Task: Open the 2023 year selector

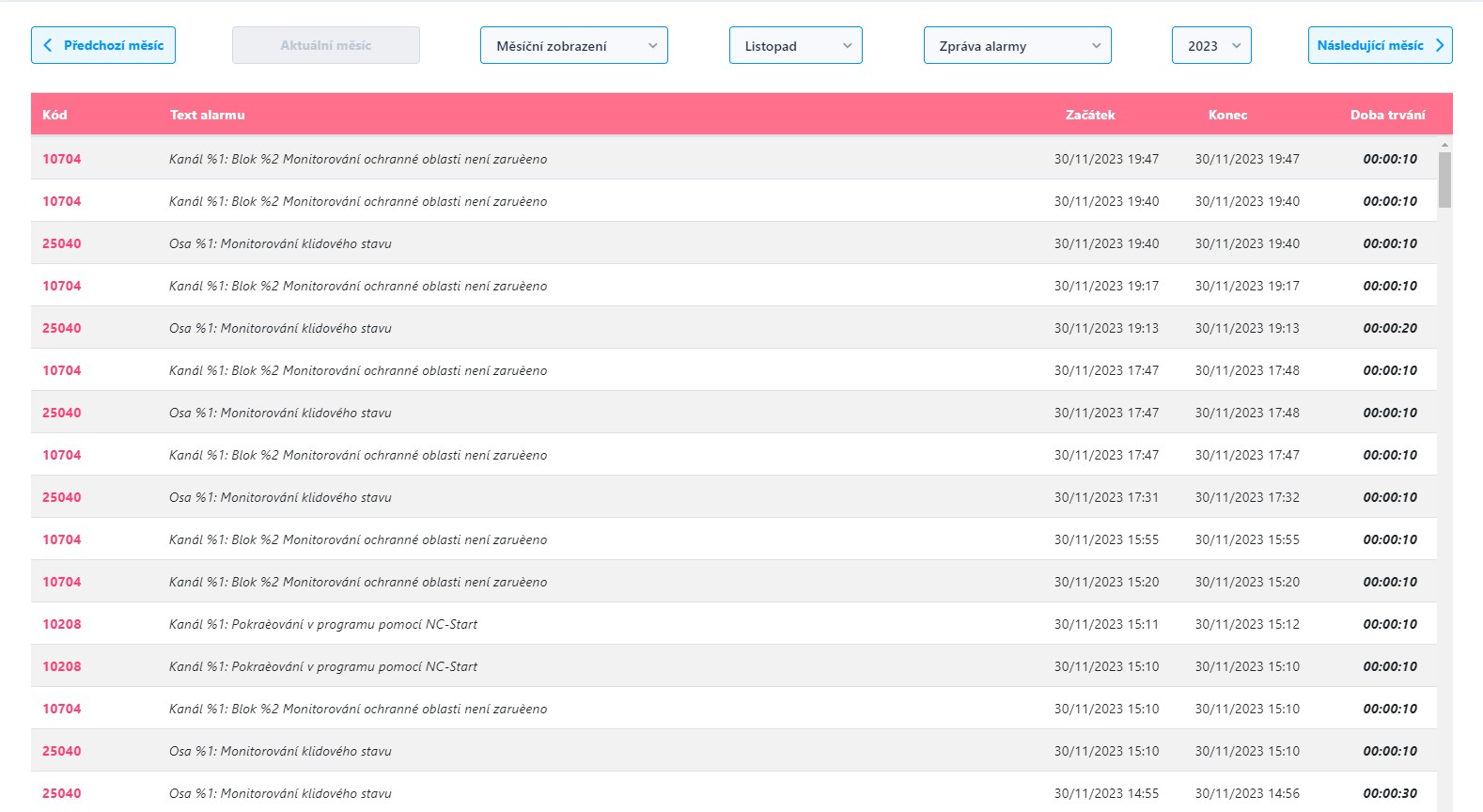Action: 1210,45
